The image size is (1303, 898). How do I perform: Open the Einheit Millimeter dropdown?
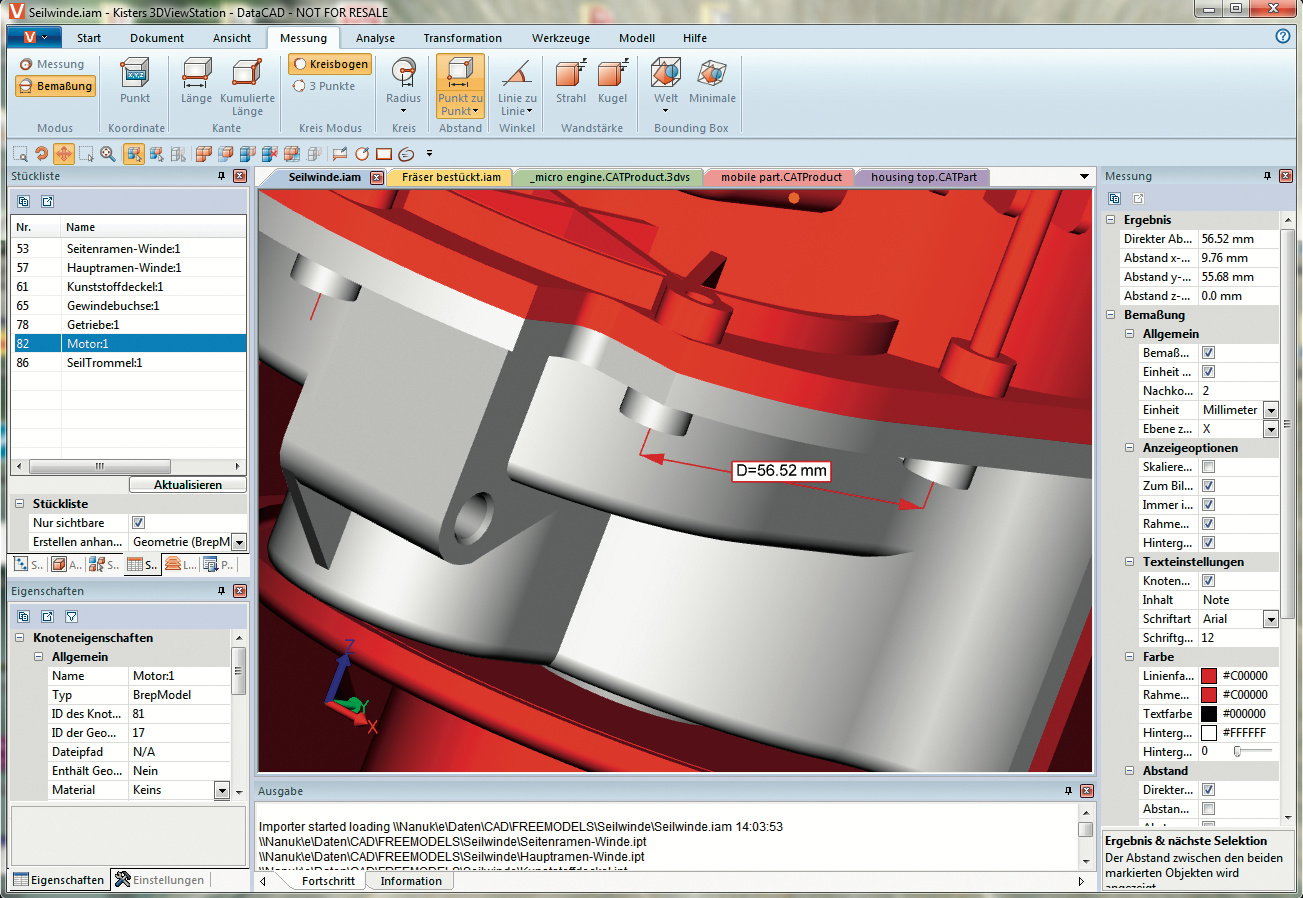point(1271,410)
